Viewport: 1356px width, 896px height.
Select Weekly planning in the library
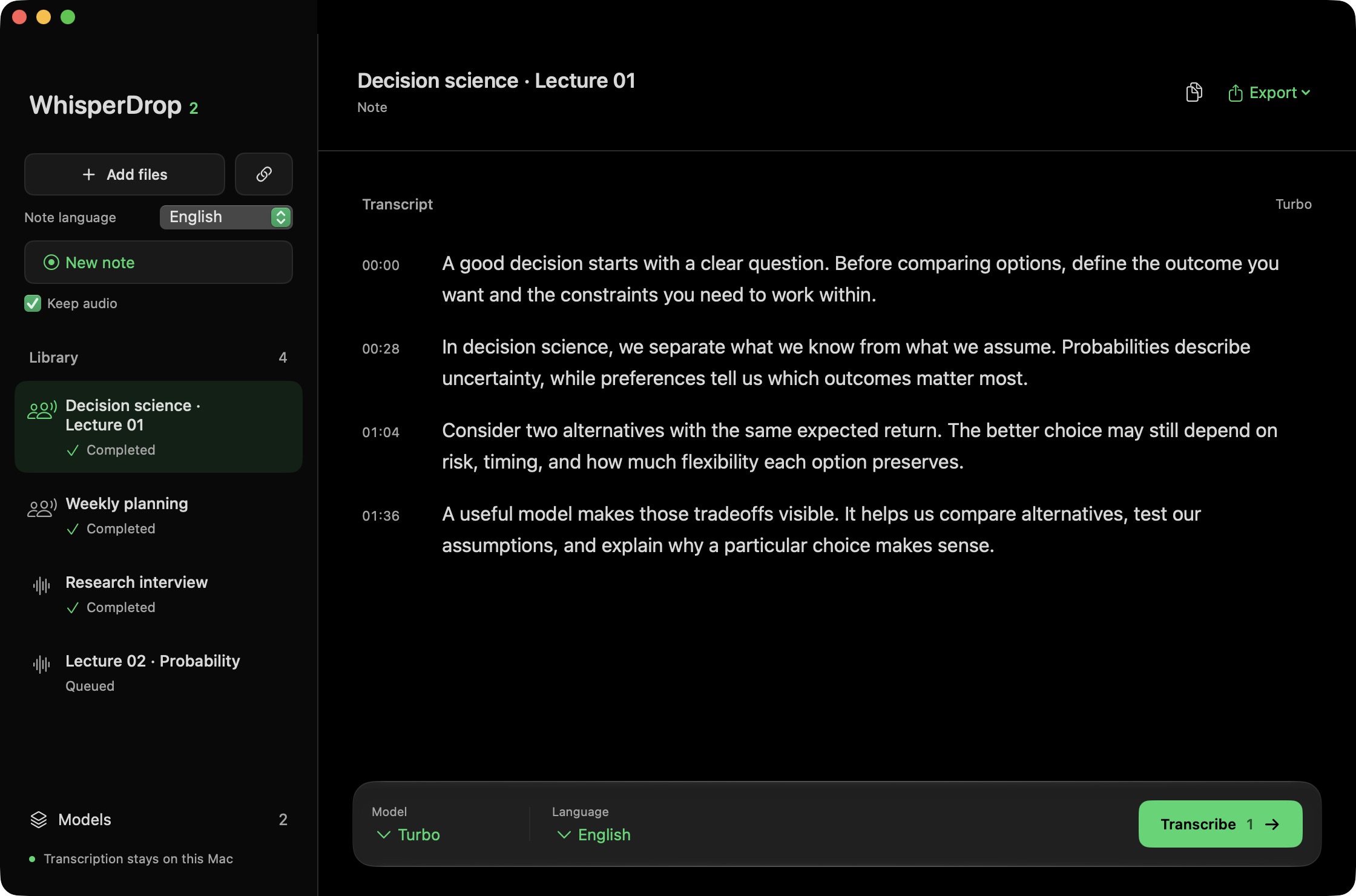click(x=159, y=515)
